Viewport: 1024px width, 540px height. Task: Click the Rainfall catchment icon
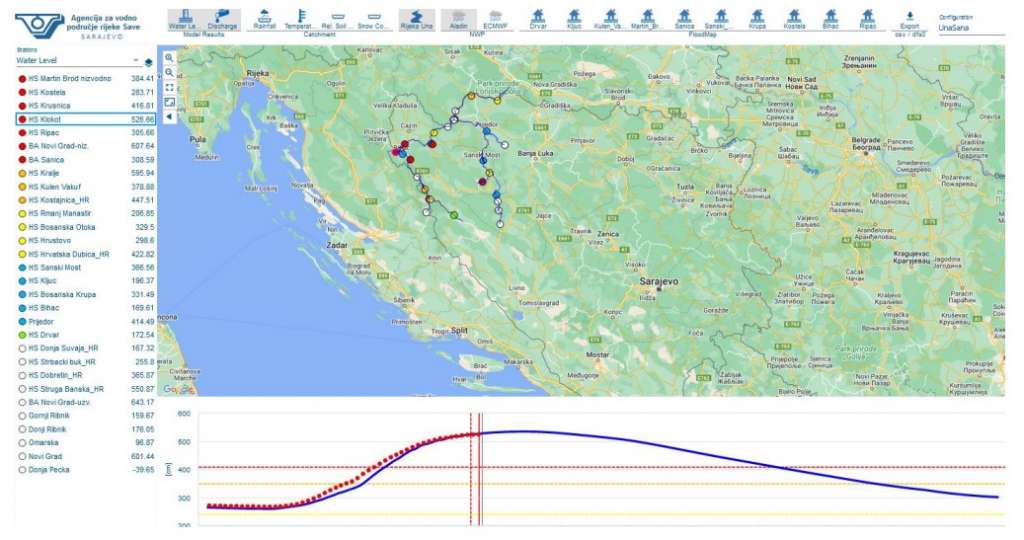click(264, 19)
